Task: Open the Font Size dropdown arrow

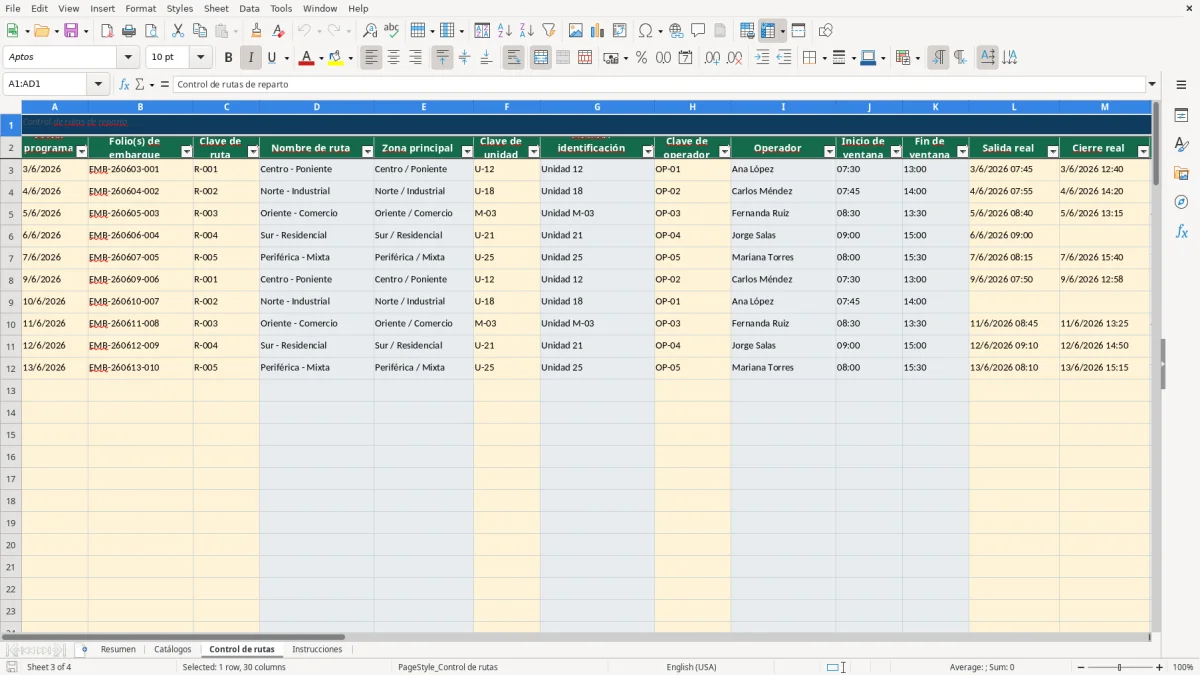Action: pos(200,58)
